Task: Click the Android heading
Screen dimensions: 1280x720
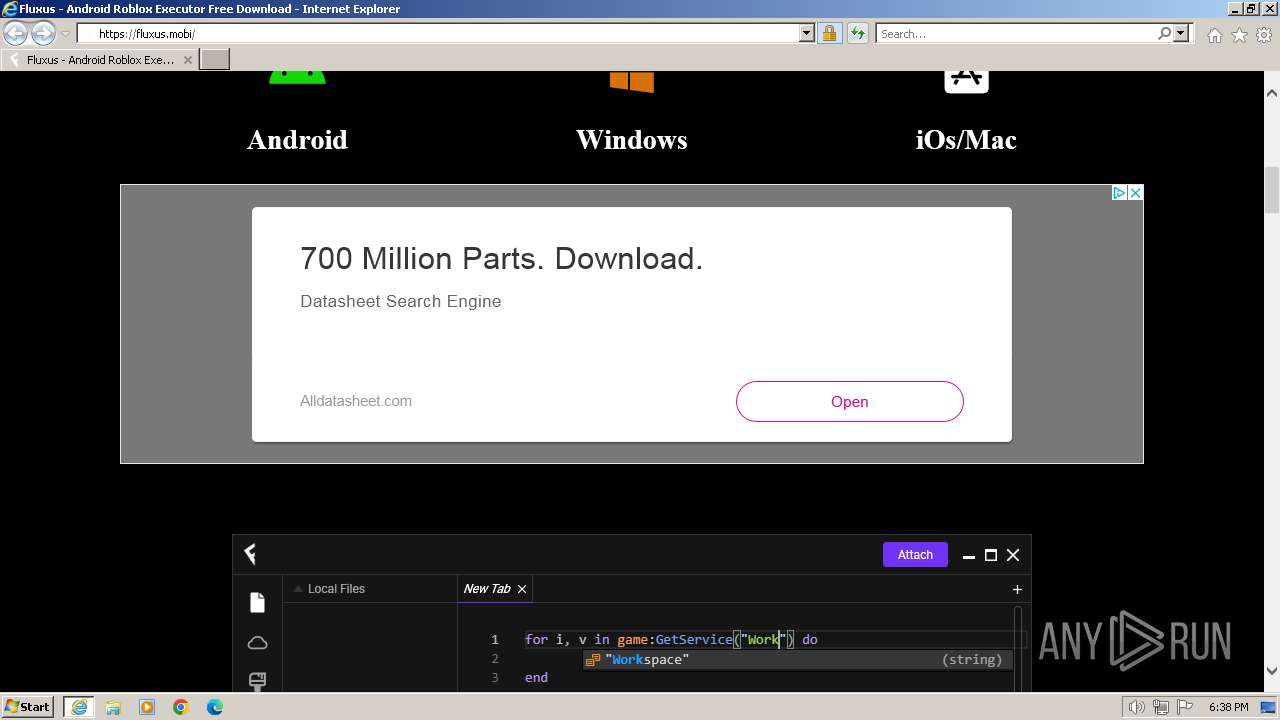Action: point(297,140)
